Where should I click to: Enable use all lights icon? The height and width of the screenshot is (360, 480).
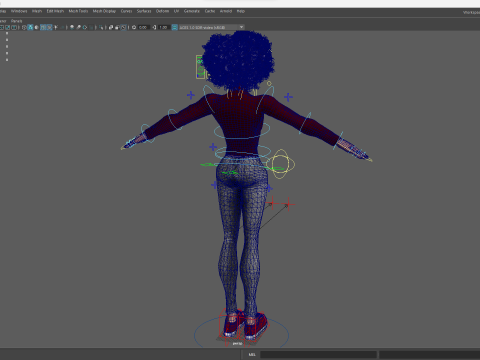(x=56, y=27)
